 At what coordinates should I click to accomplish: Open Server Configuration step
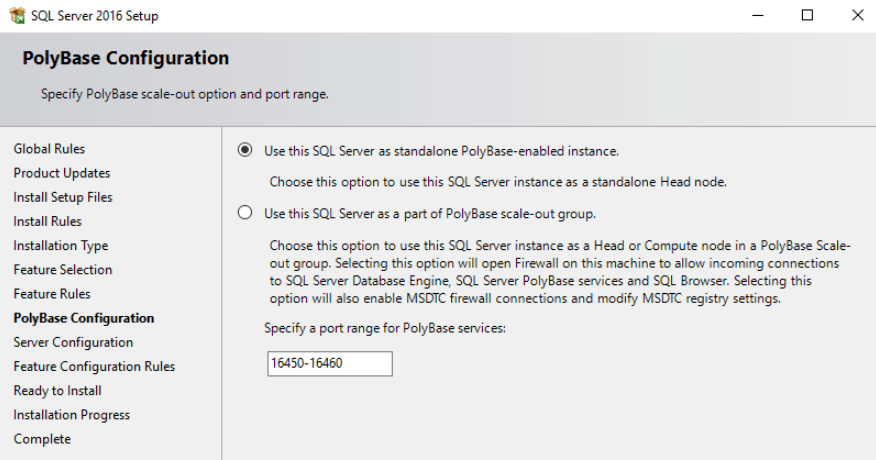click(73, 342)
